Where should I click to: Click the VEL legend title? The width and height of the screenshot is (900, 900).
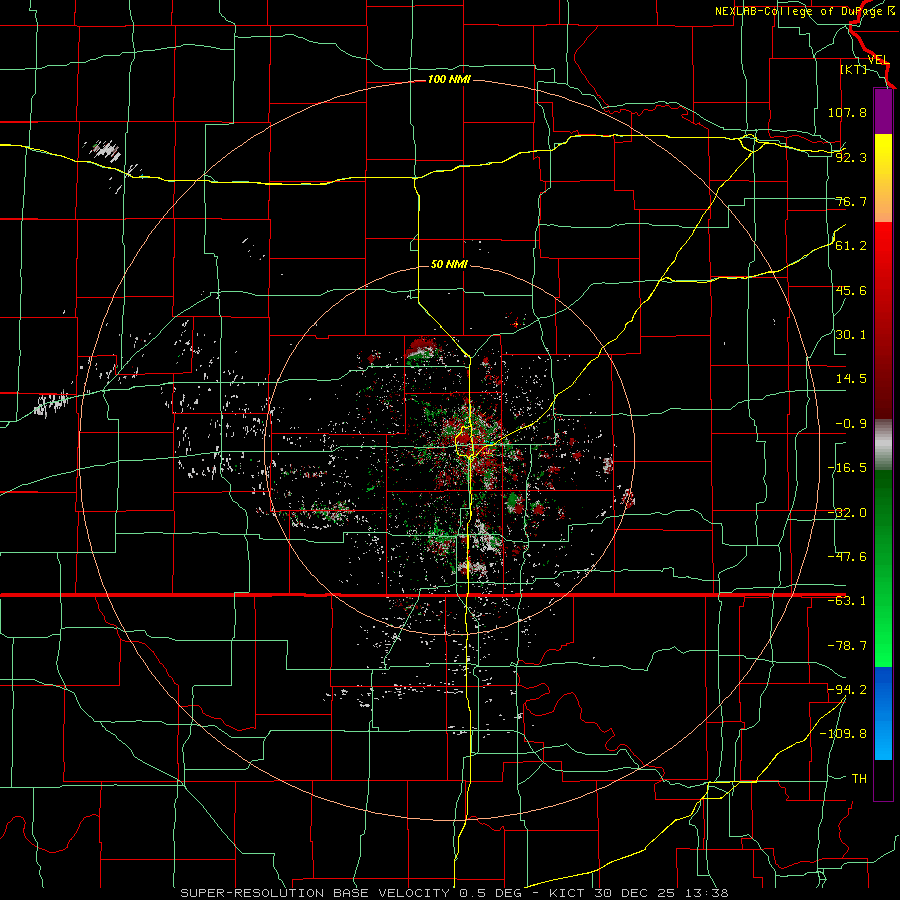(x=878, y=60)
